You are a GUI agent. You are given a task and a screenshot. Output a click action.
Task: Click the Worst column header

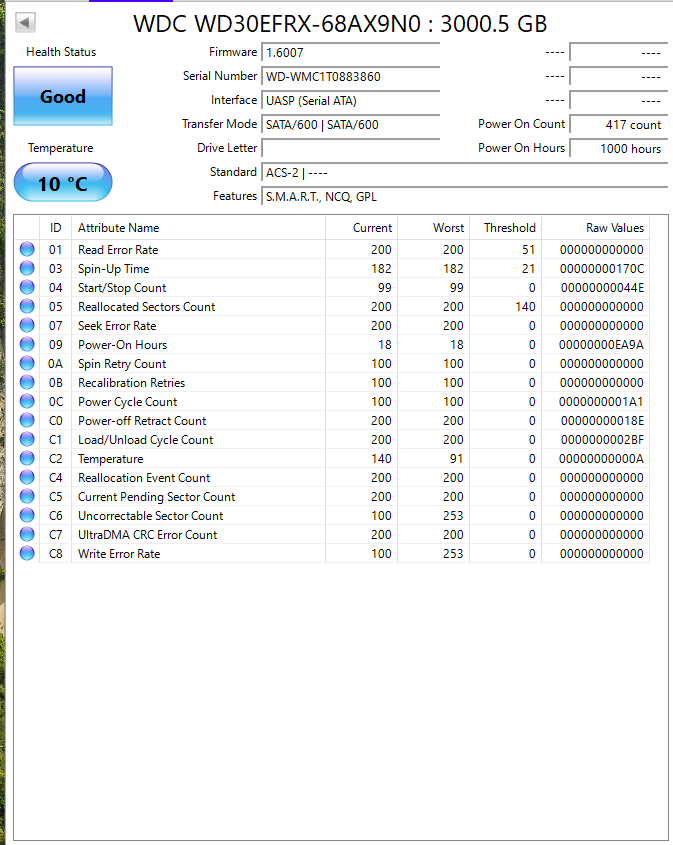(x=434, y=227)
